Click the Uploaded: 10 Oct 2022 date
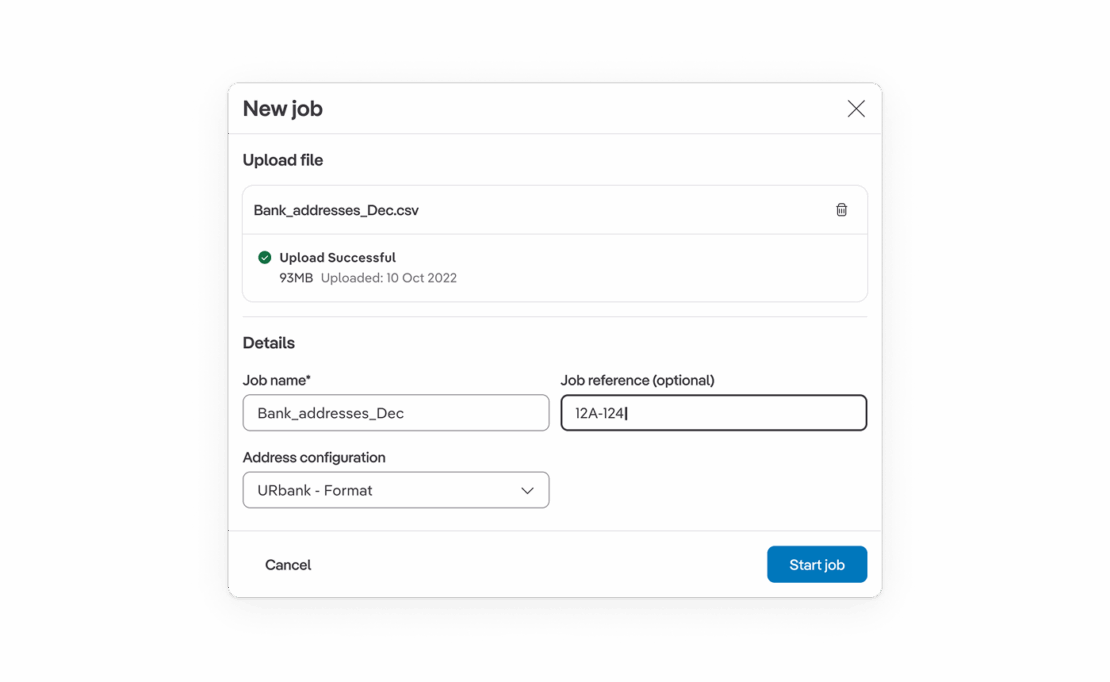 point(389,278)
